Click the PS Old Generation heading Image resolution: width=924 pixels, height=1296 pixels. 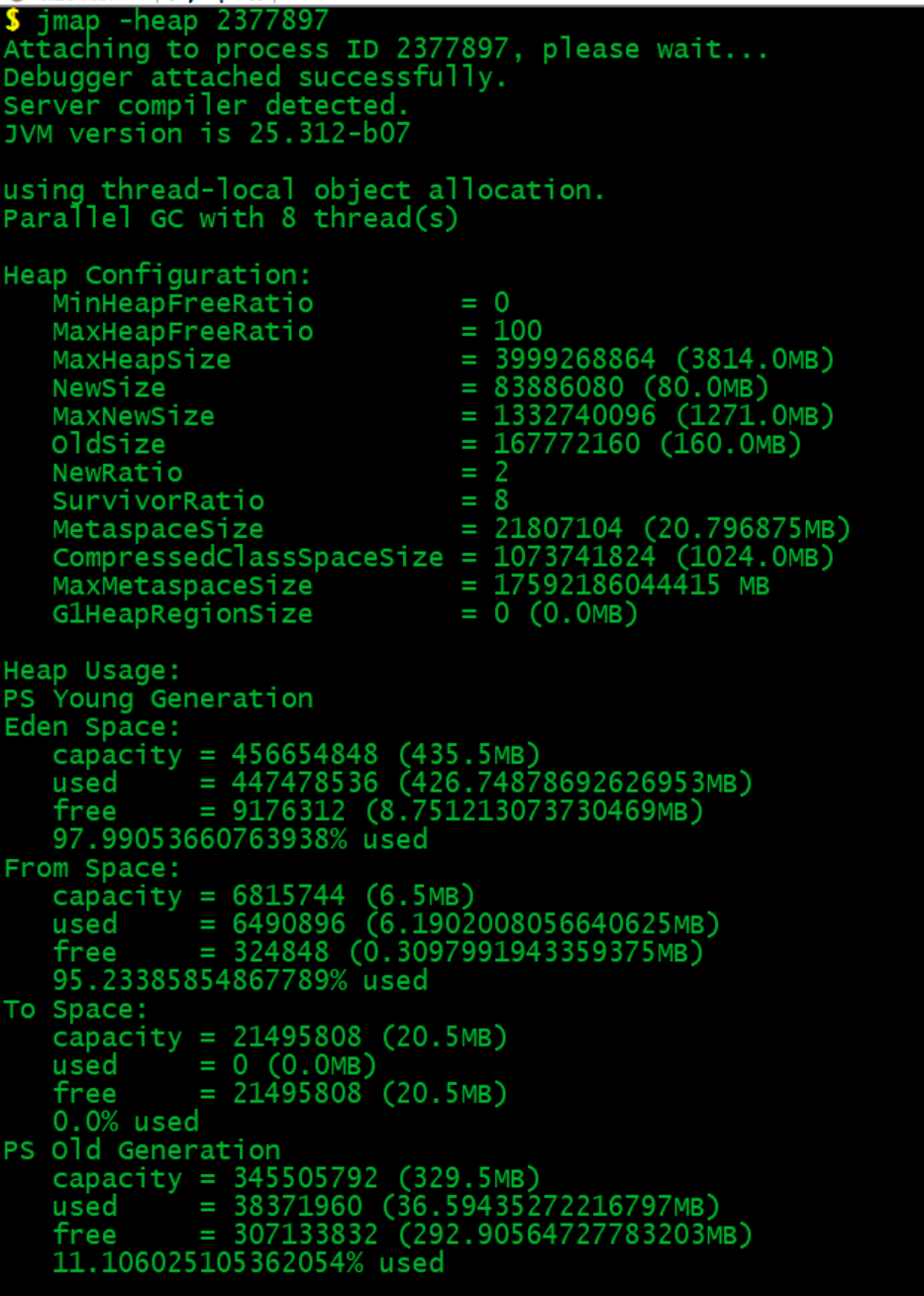pyautogui.click(x=142, y=1150)
